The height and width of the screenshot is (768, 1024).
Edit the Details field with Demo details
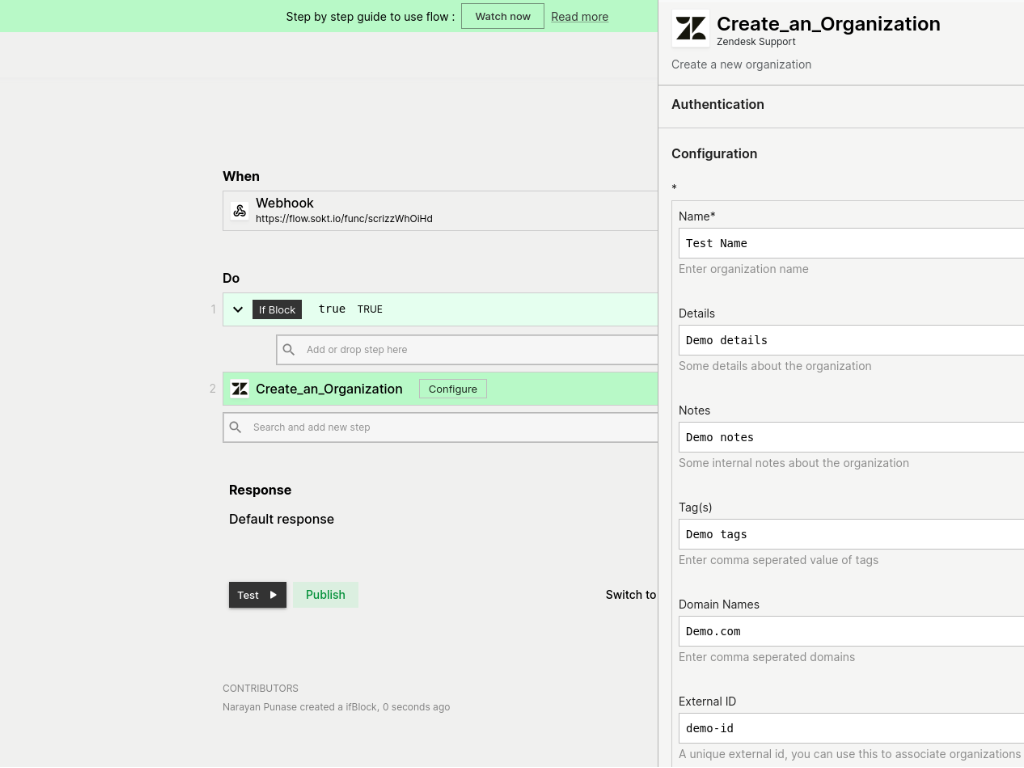(x=850, y=340)
